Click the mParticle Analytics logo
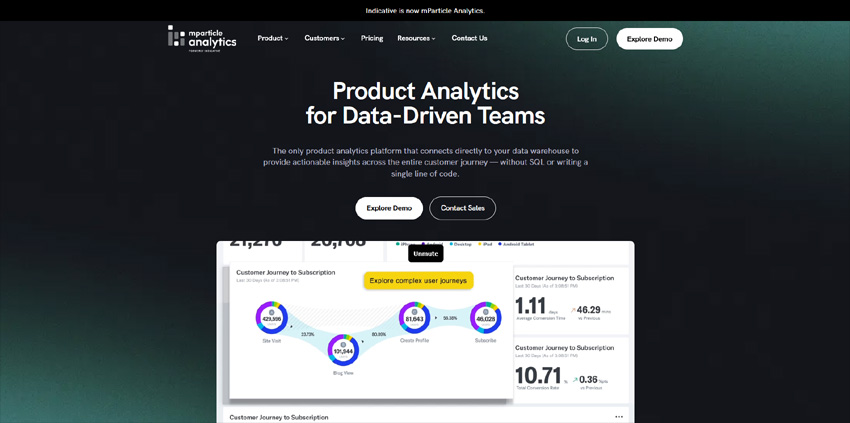Screen dimensions: 850x423 click(x=202, y=39)
